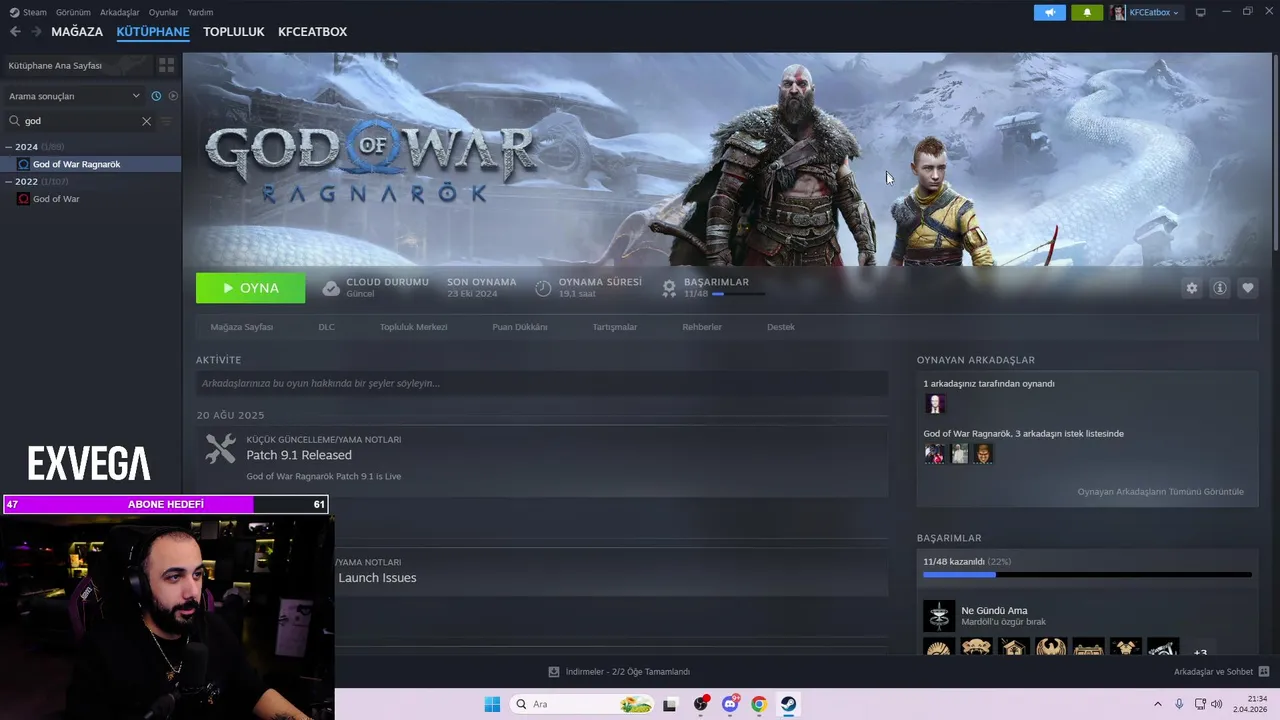The width and height of the screenshot is (1280, 720).
Task: Click the announcements megaphone icon
Action: pos(1049,12)
